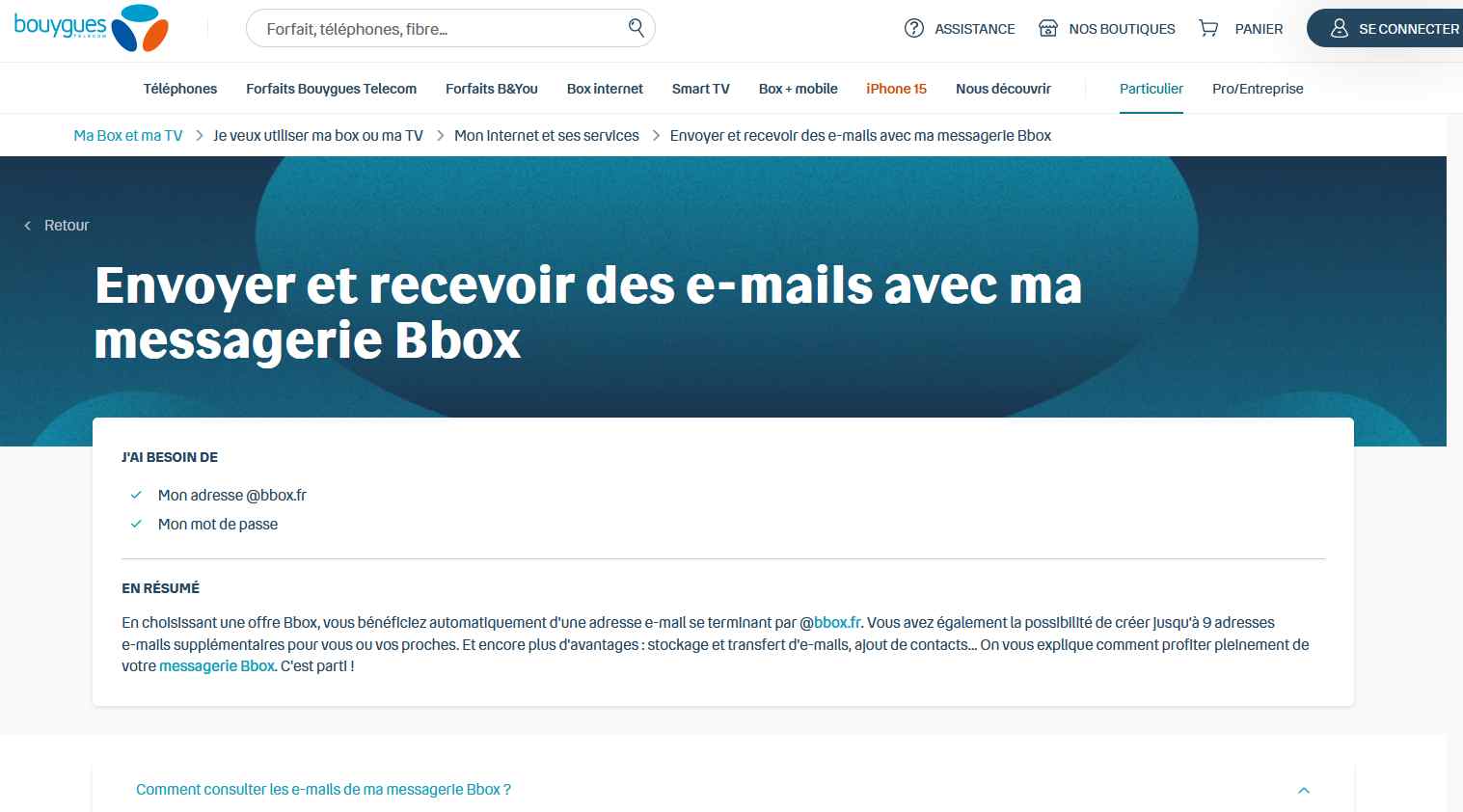Click the SE CONNECTER button
This screenshot has height=812, width=1463.
pos(1386,28)
